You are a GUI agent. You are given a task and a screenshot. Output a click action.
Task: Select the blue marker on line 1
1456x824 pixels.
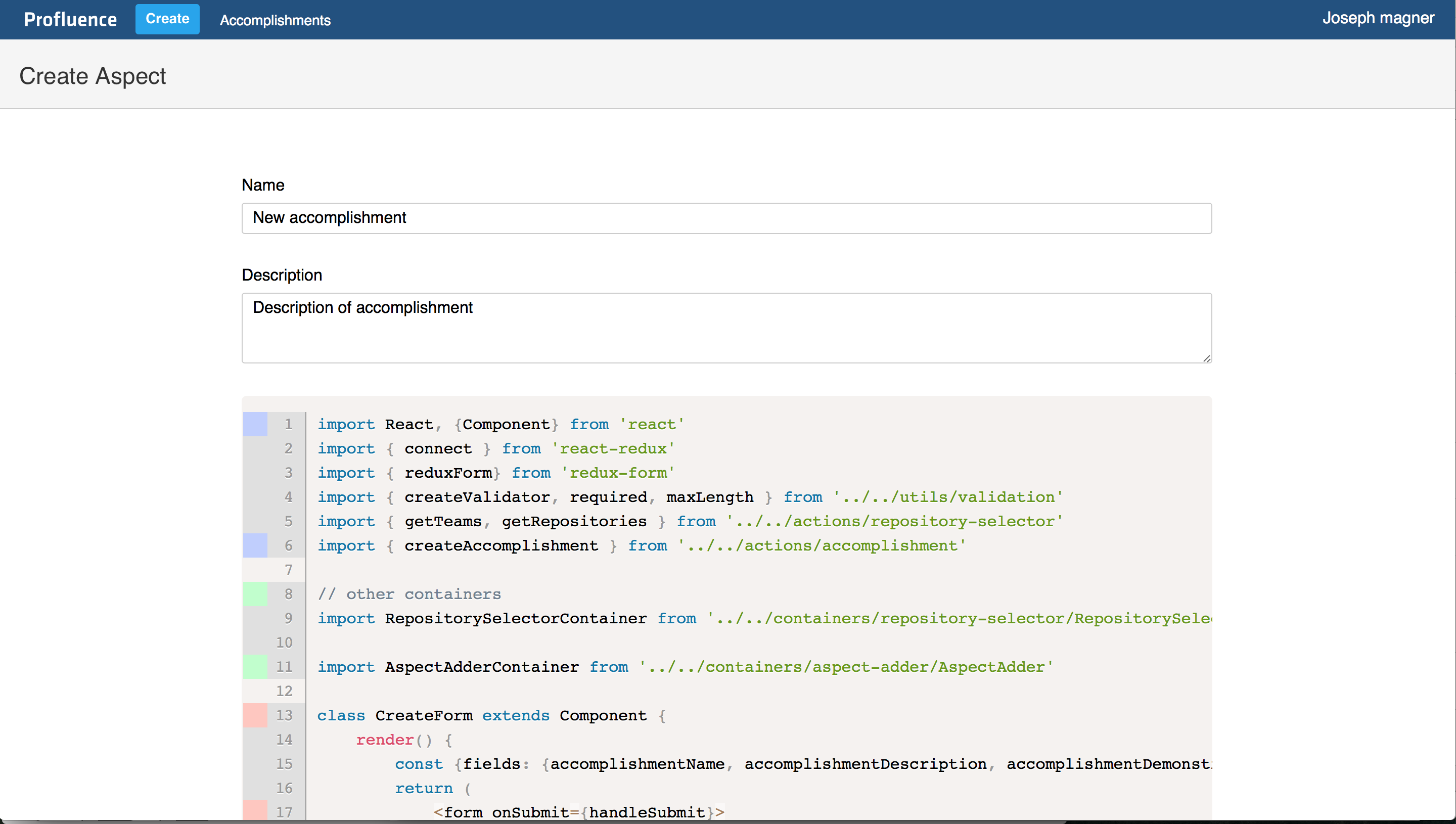(255, 425)
